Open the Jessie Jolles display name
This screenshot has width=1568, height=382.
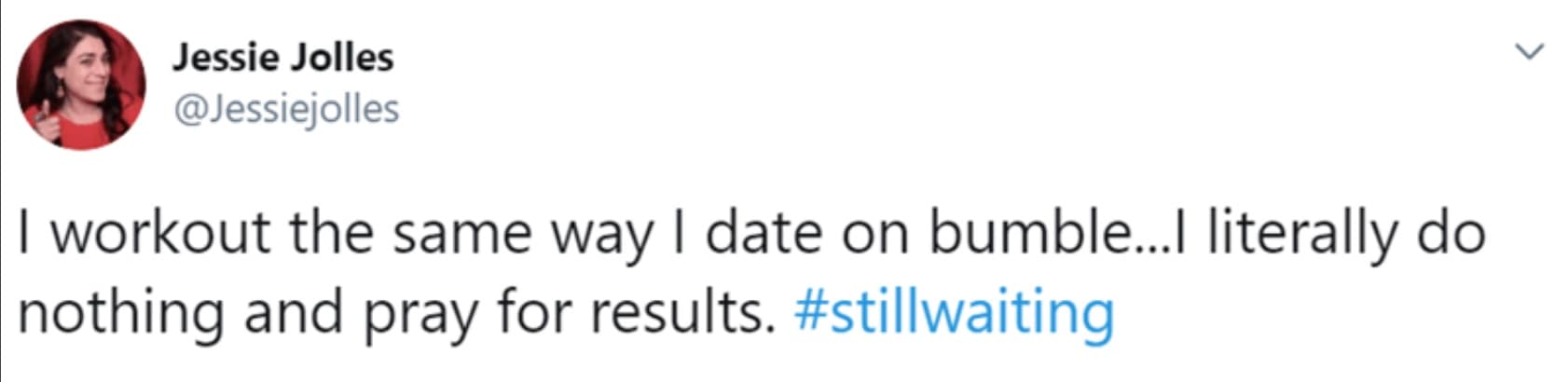[282, 58]
